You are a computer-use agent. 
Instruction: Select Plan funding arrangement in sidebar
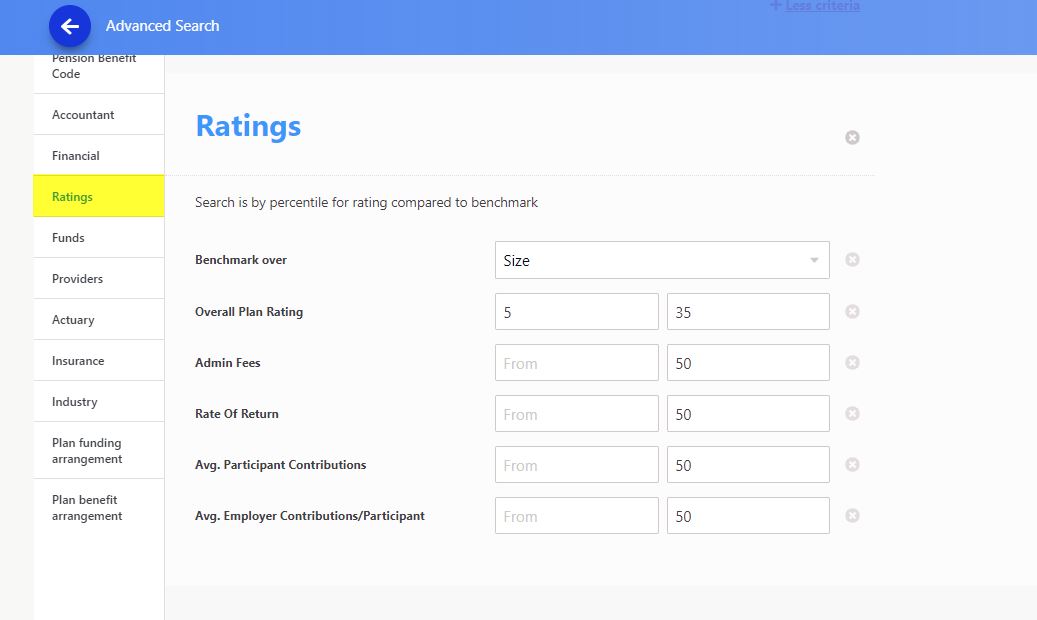pyautogui.click(x=98, y=451)
